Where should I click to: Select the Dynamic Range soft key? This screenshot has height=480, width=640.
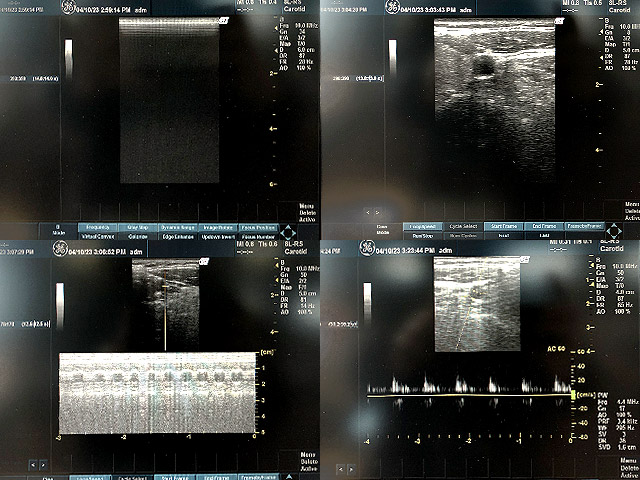(x=178, y=227)
